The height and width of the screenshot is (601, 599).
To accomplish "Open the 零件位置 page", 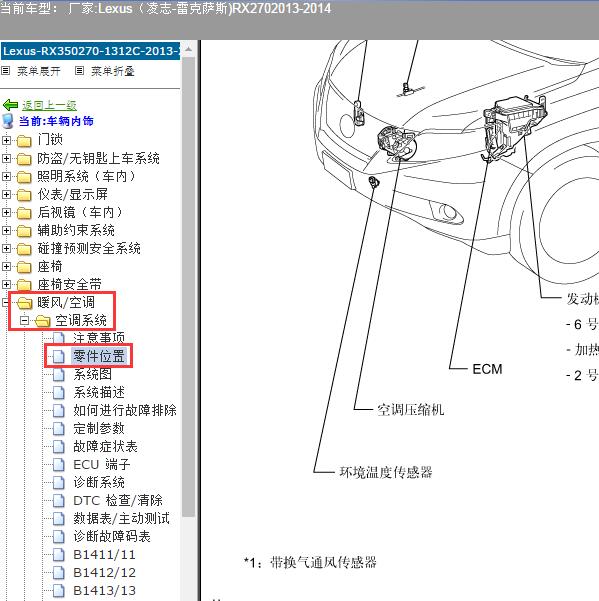I will [x=99, y=356].
